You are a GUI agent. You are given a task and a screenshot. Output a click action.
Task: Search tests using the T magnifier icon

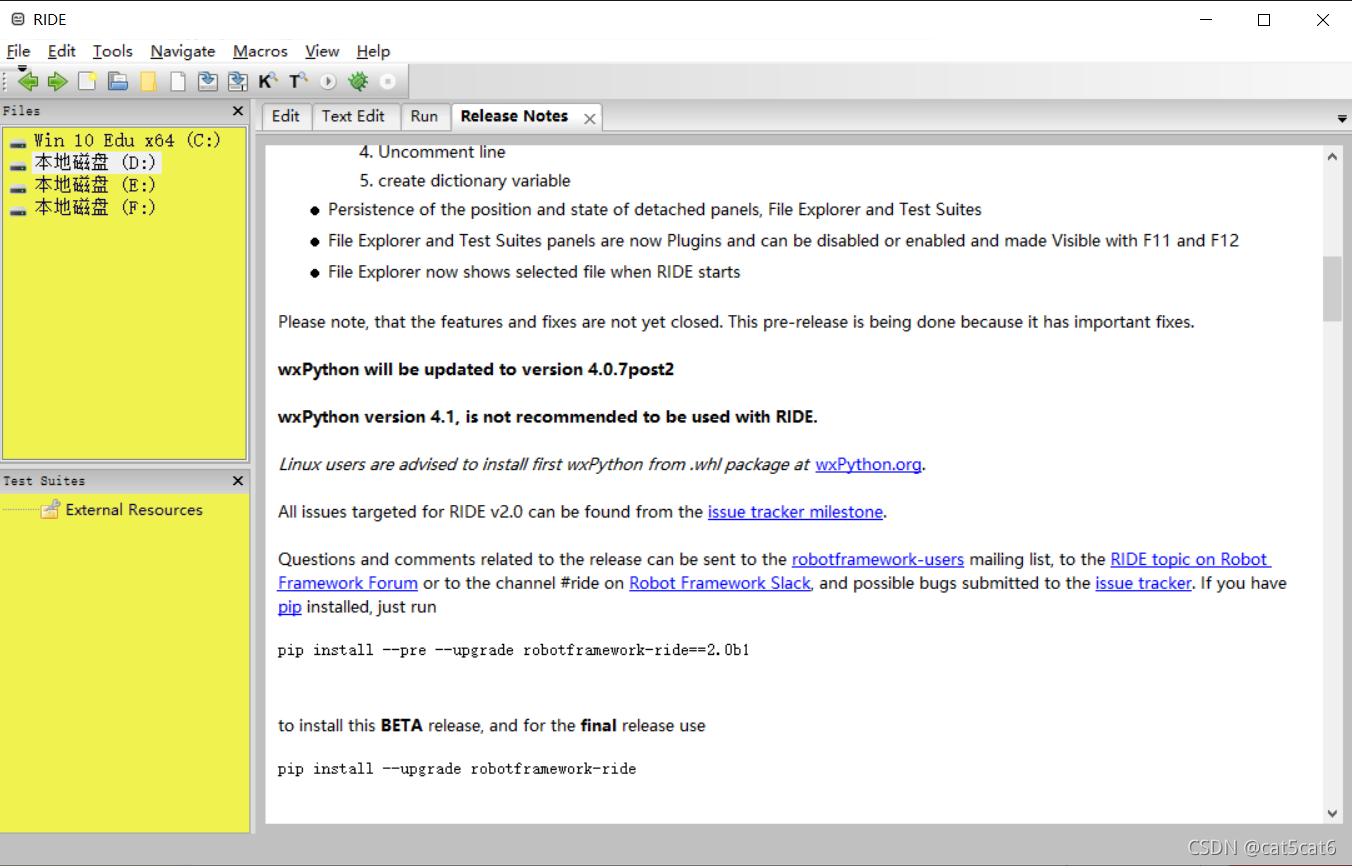point(298,80)
